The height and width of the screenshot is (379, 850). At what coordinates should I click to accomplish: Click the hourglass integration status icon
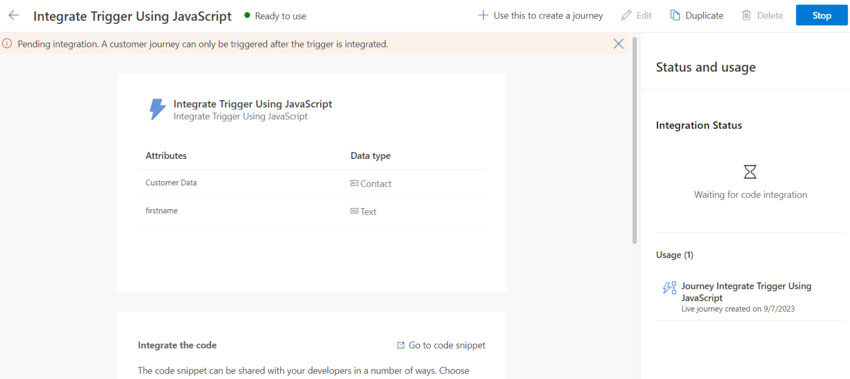click(750, 172)
